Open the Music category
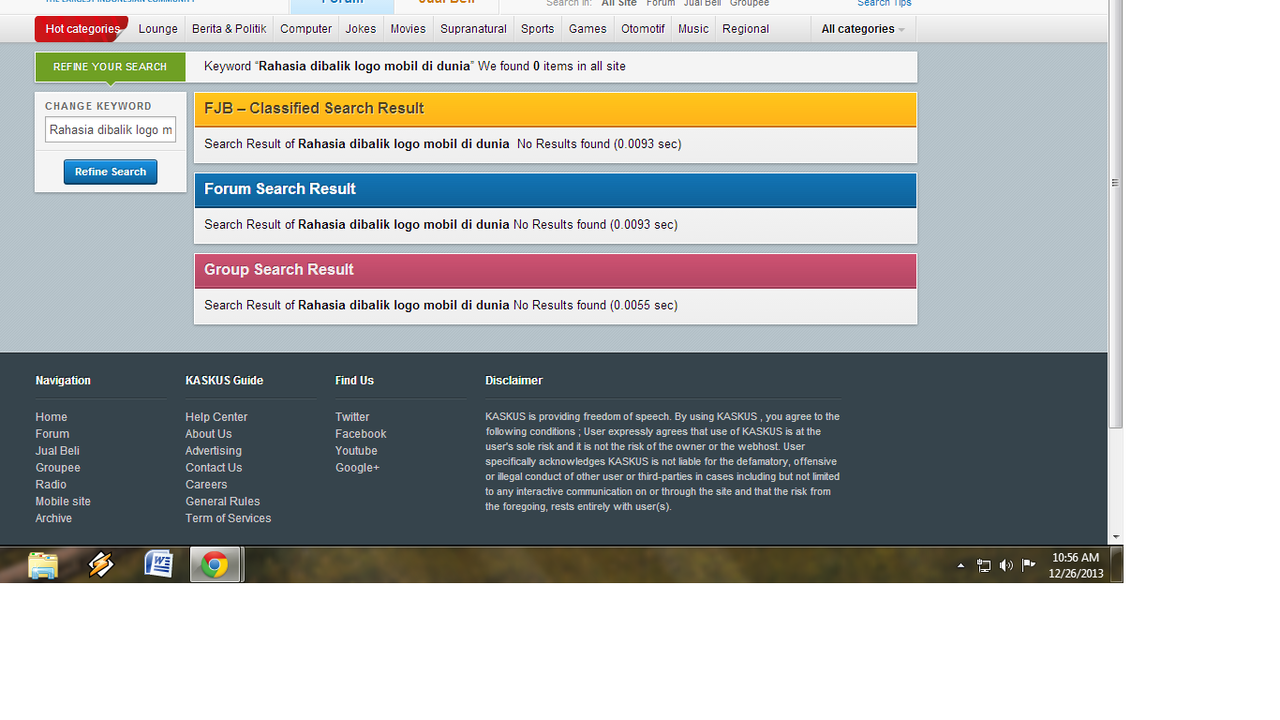 pyautogui.click(x=693, y=29)
